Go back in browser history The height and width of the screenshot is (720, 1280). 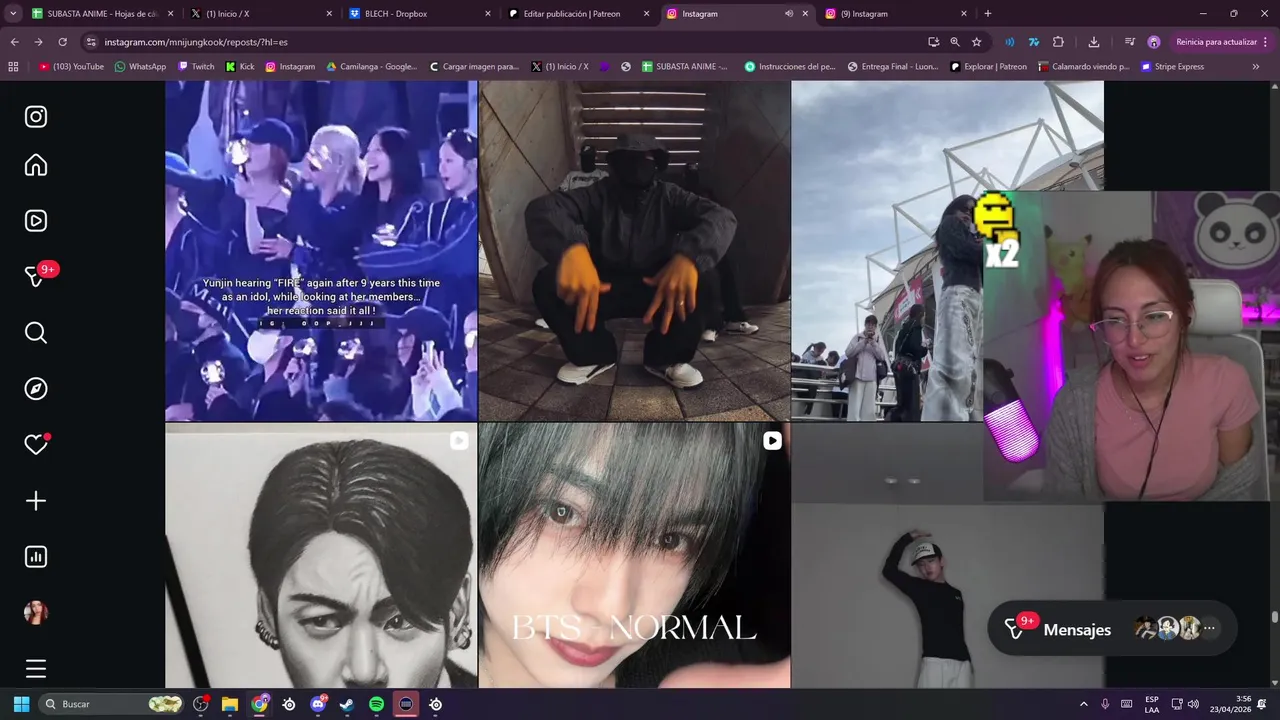[14, 42]
